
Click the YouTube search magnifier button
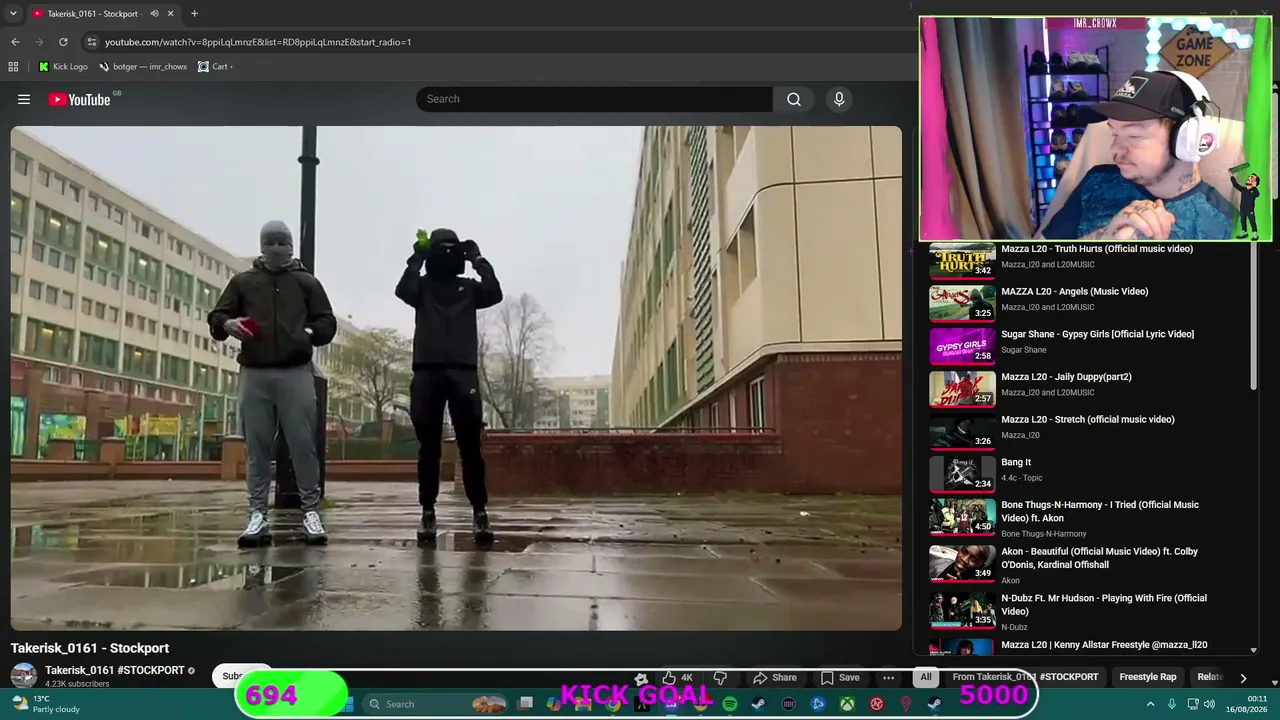[x=794, y=99]
